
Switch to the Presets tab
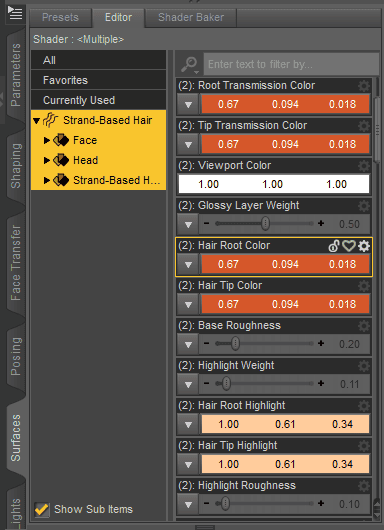coord(60,17)
